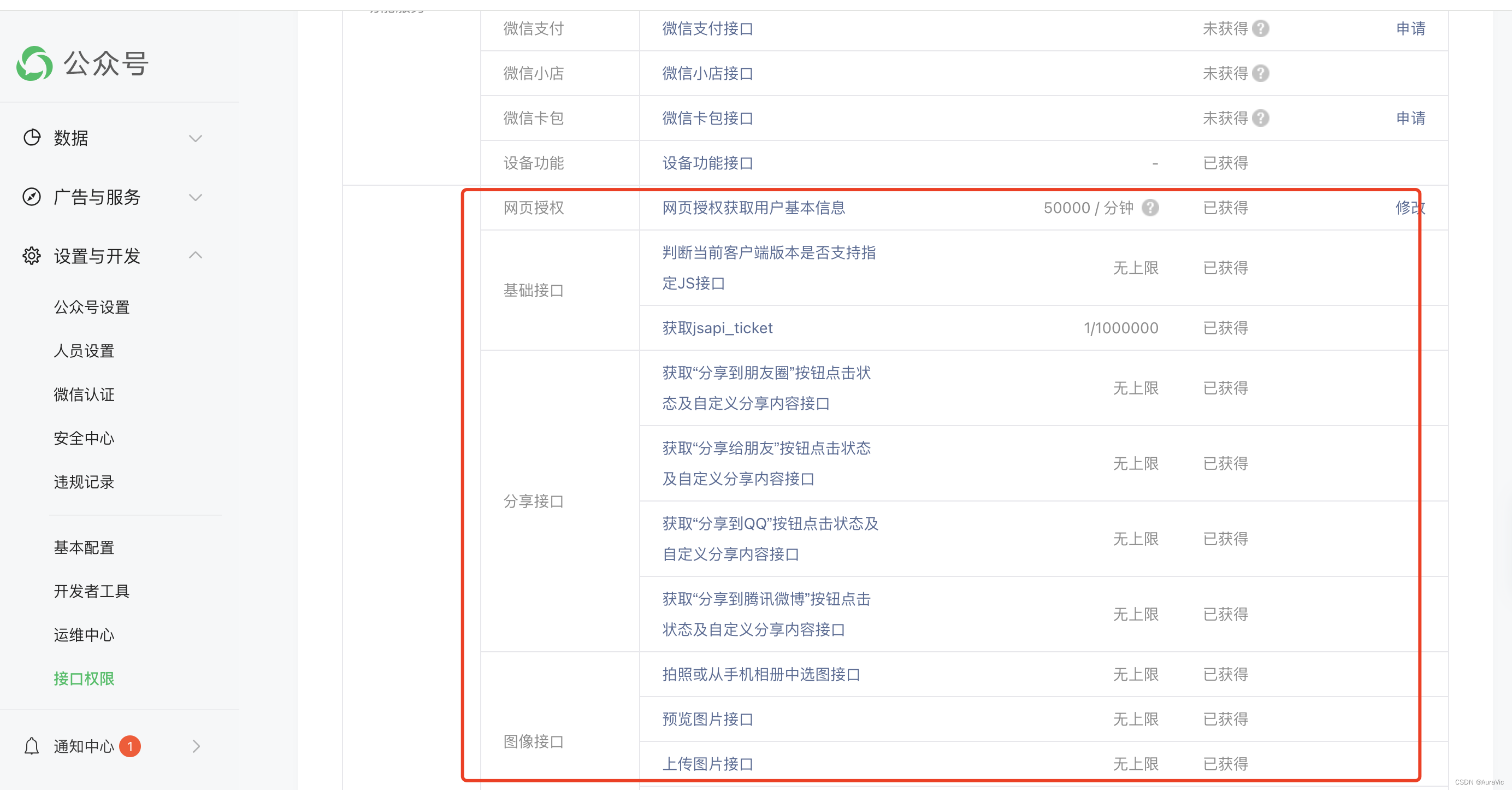The image size is (1512, 790).
Task: Click the 通知中心 bell icon
Action: pyautogui.click(x=32, y=746)
